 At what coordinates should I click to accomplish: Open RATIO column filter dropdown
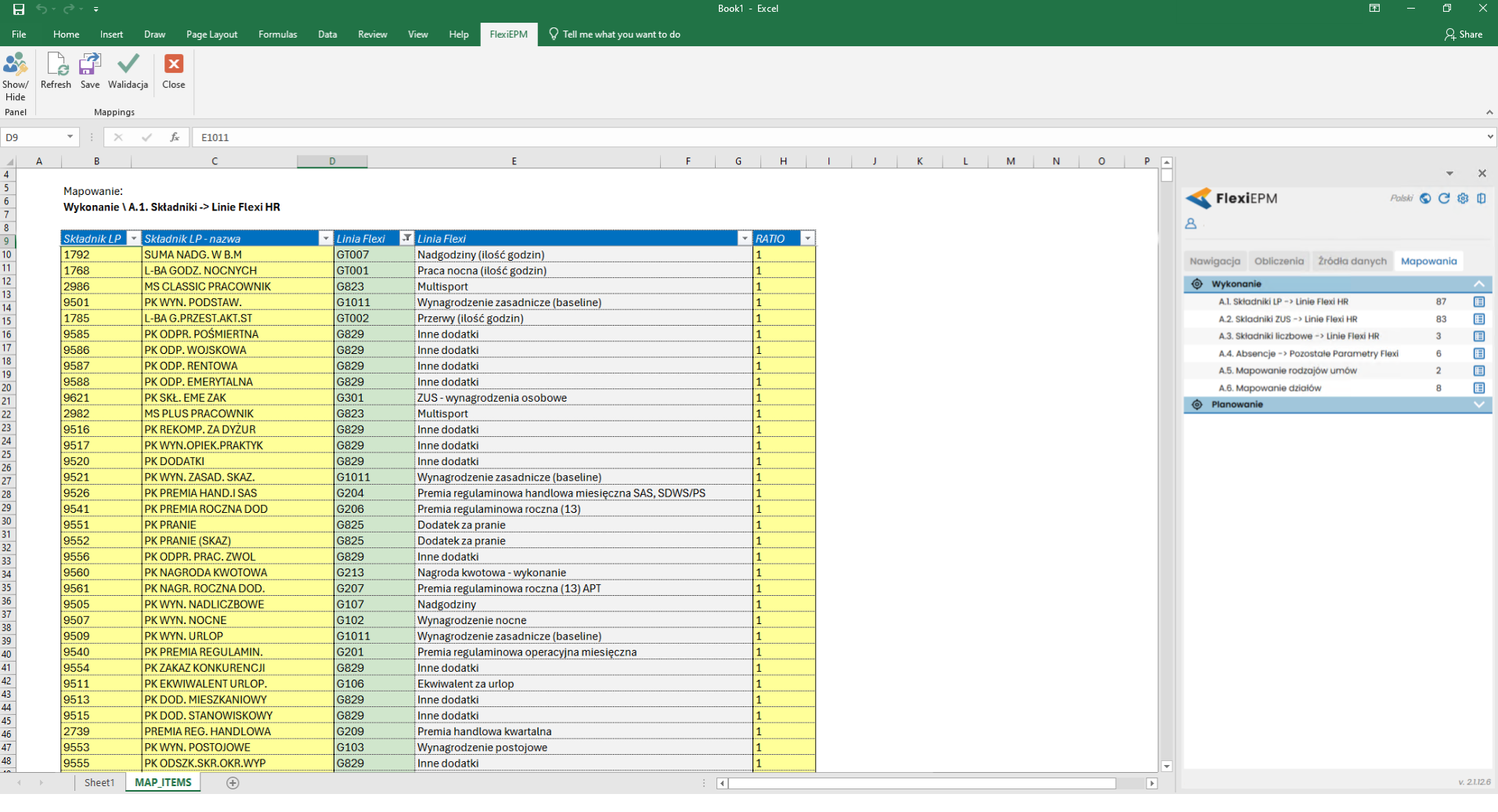[807, 239]
